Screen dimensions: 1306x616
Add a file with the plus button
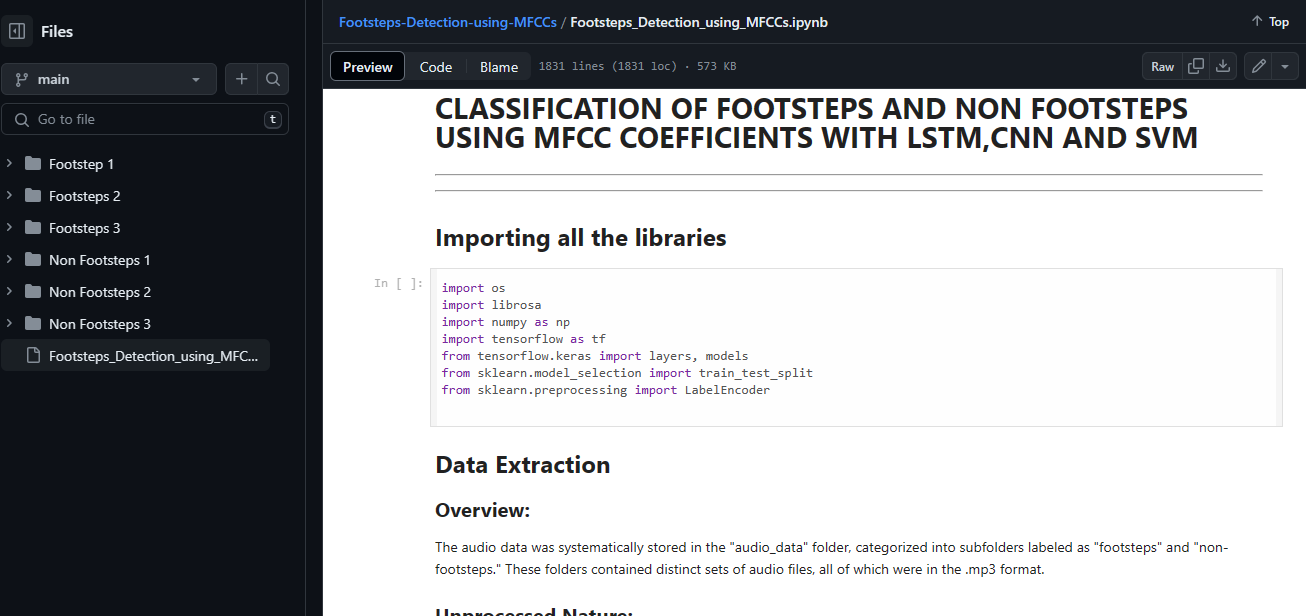tap(241, 79)
